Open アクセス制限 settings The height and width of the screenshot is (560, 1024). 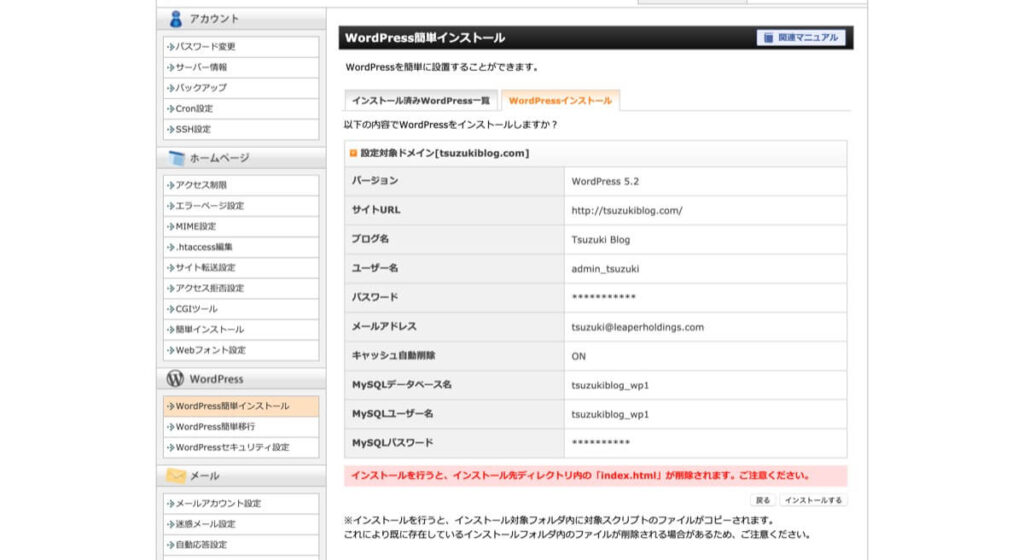[241, 185]
